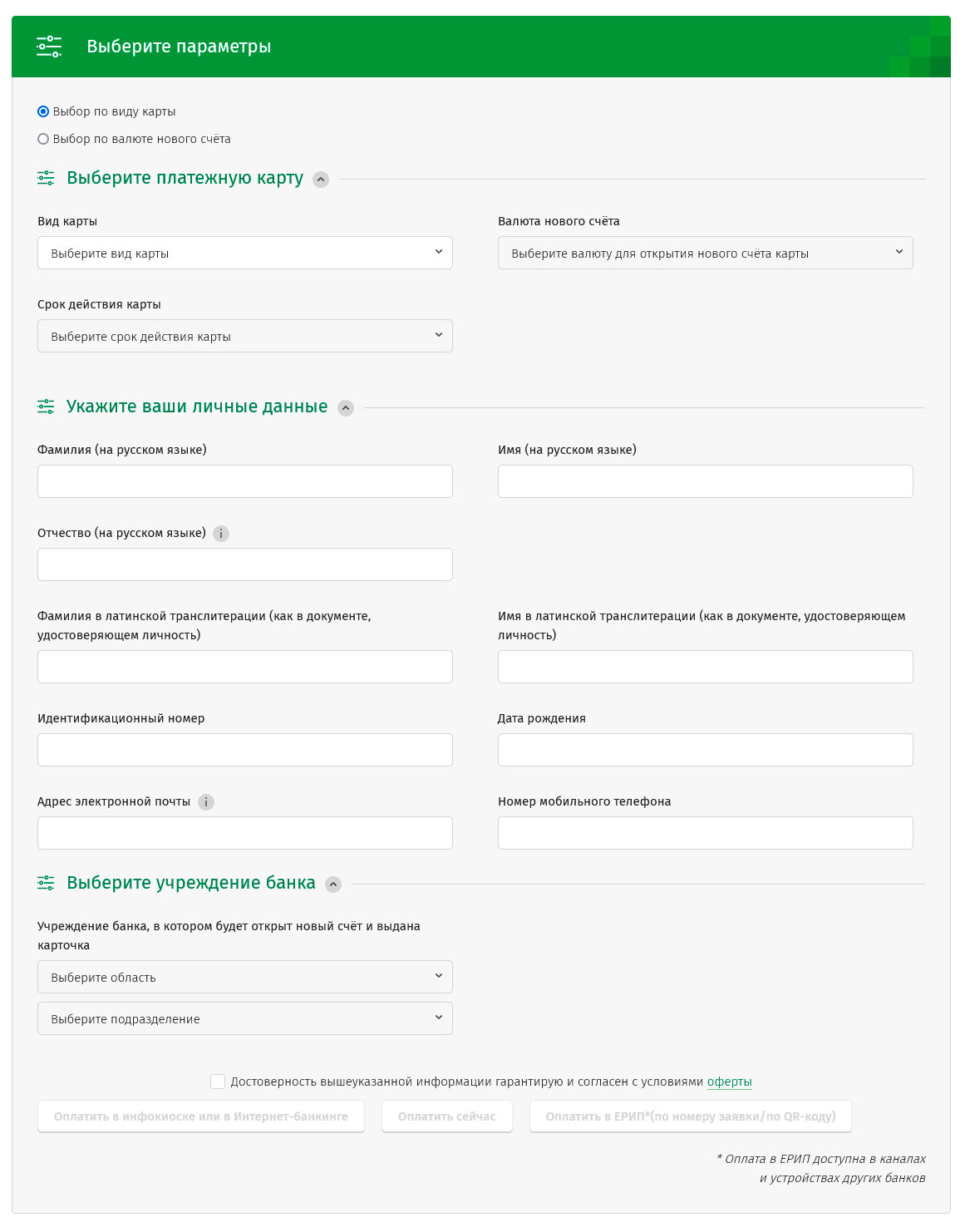Click the icon beside «Выберите учреждение банка»
The image size is (970, 1232).
click(47, 883)
